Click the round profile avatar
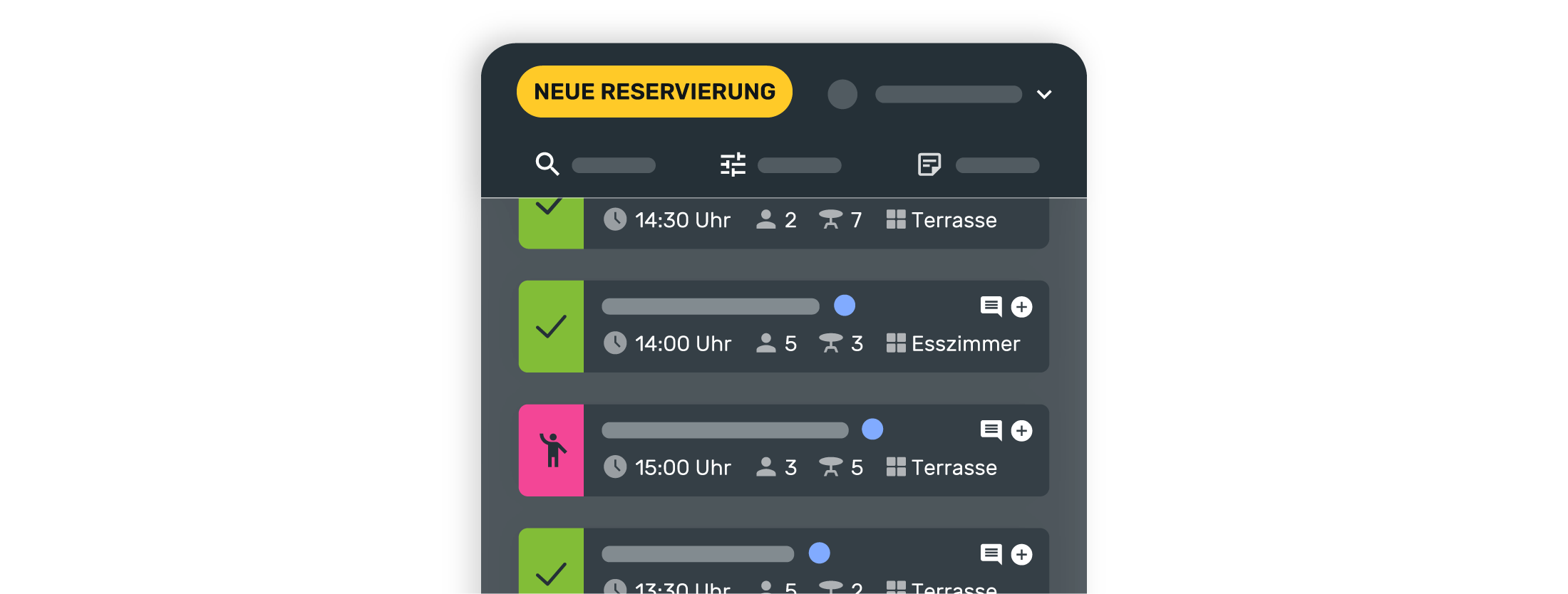 pos(842,94)
